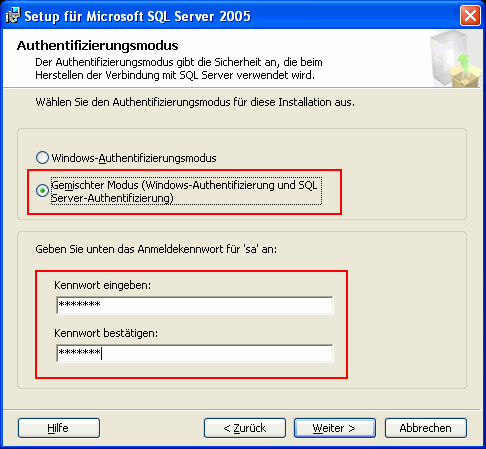
Task: Click the Authentifizierungsmodus page heading
Action: click(98, 46)
